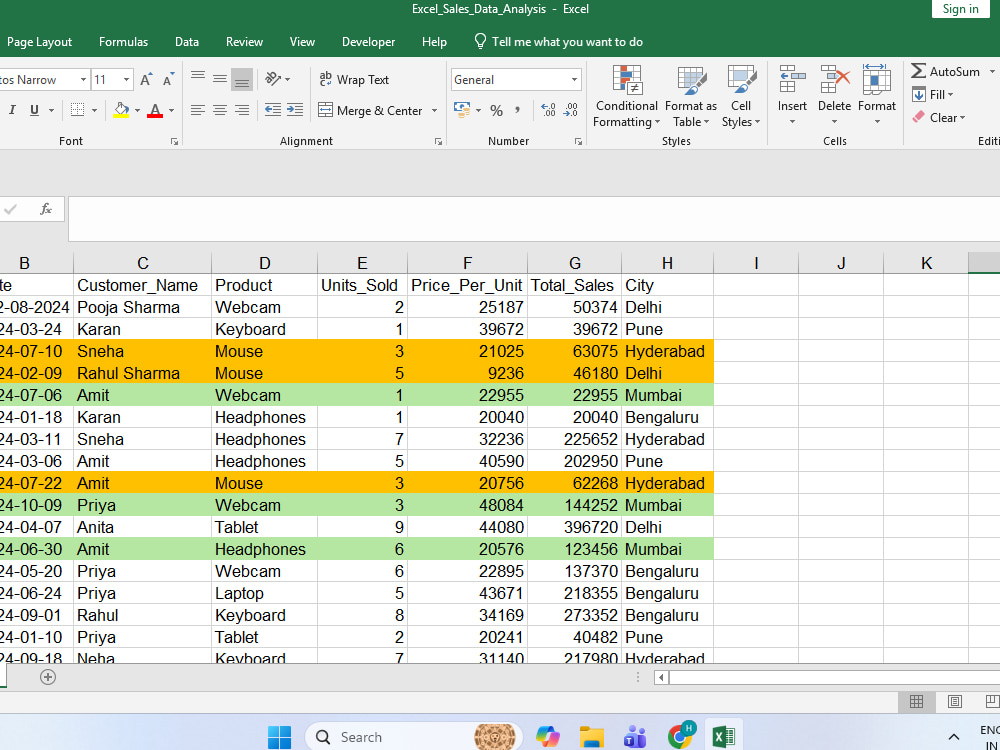Open Cell Styles gallery

[x=740, y=97]
